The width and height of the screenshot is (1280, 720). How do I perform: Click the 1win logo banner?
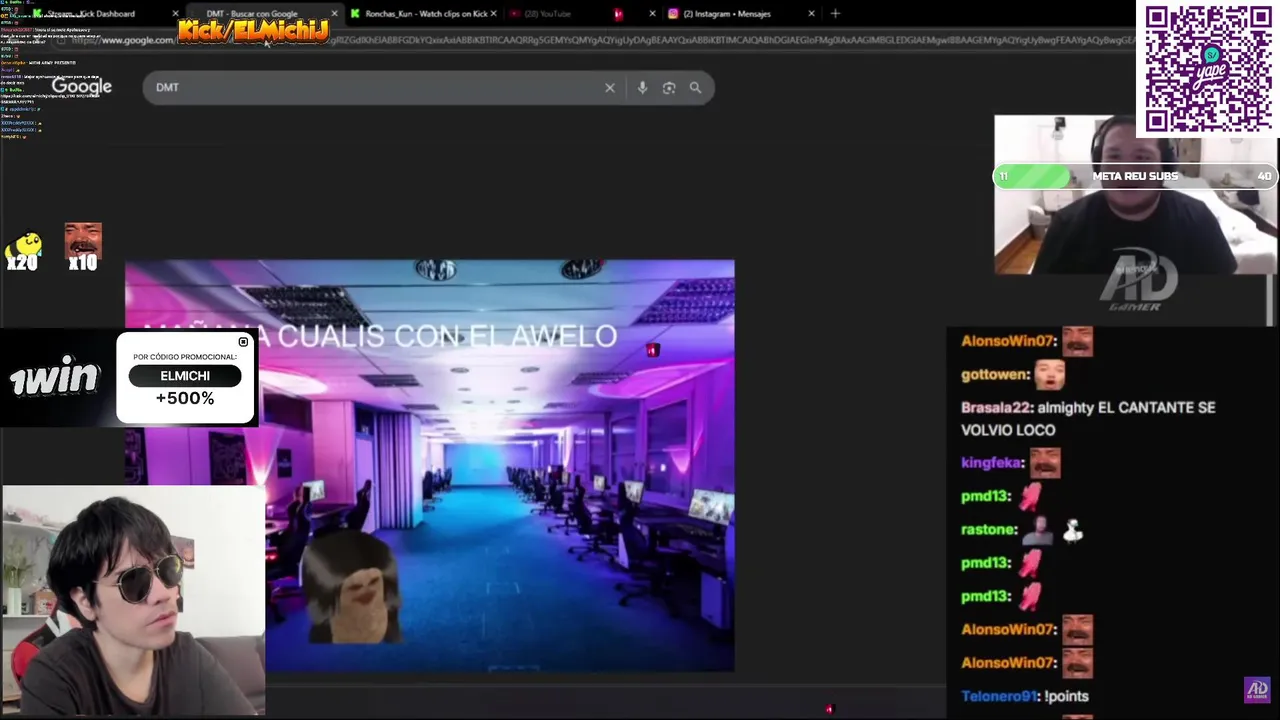(x=55, y=378)
